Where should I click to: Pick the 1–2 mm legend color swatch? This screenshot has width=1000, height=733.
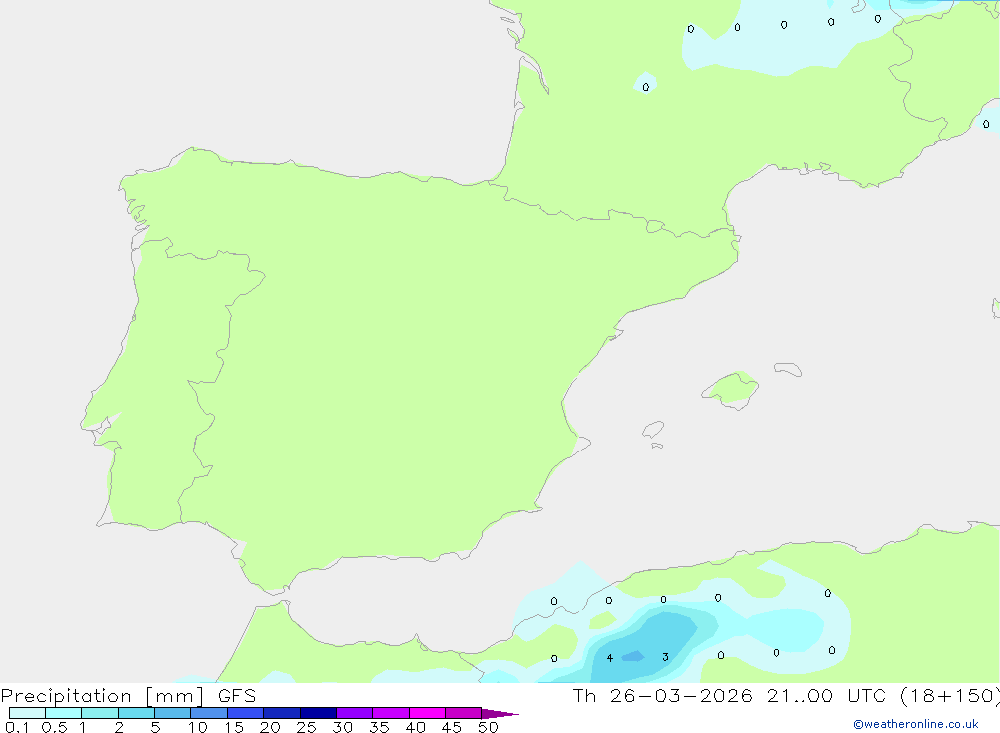[100, 713]
